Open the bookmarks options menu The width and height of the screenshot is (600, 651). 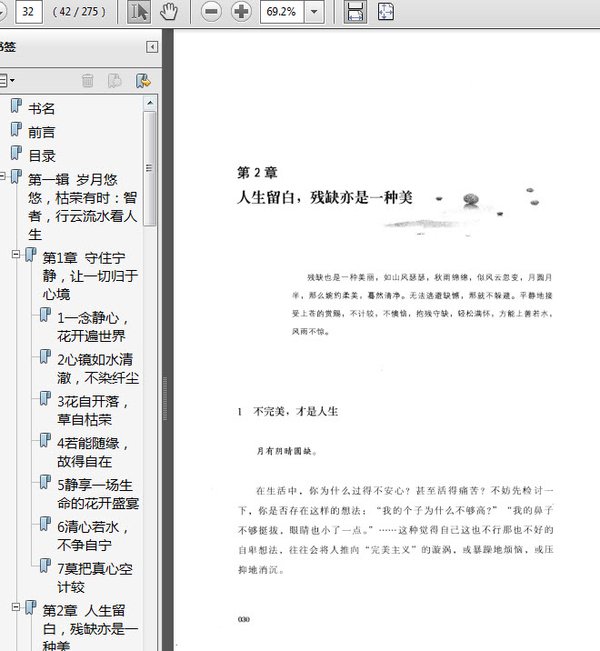coord(6,80)
